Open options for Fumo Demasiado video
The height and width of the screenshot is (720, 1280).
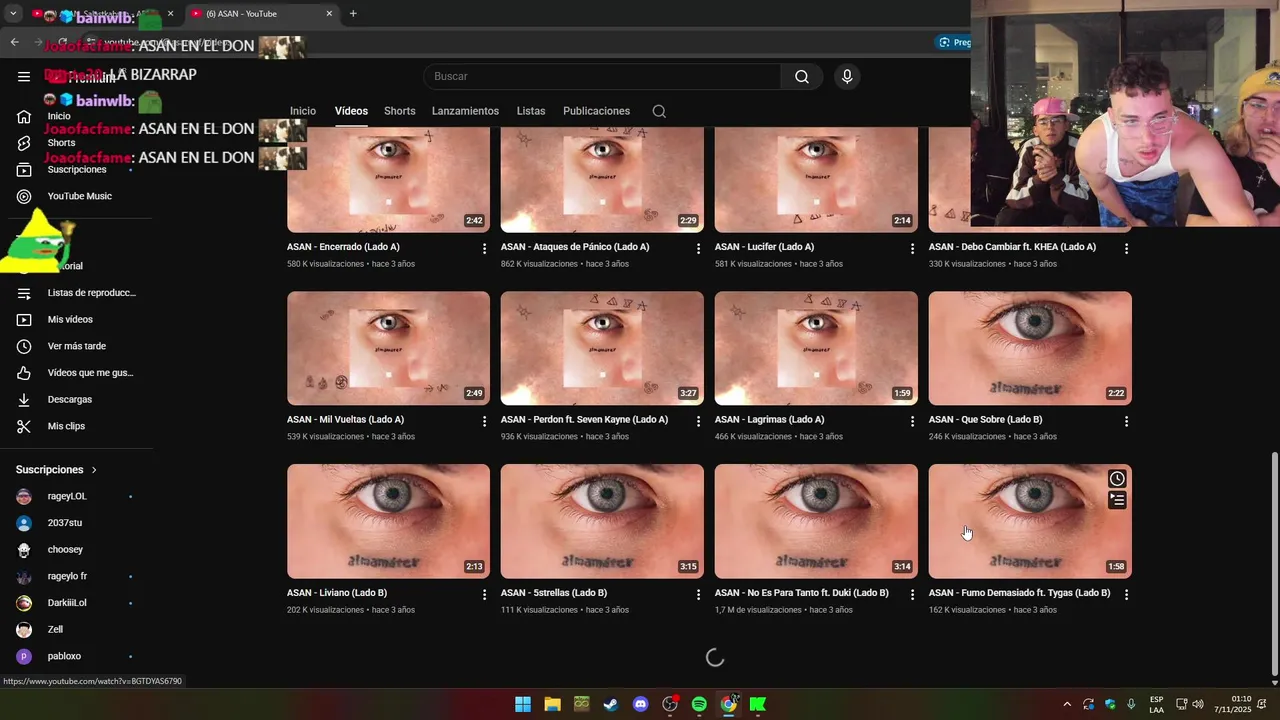point(1126,594)
